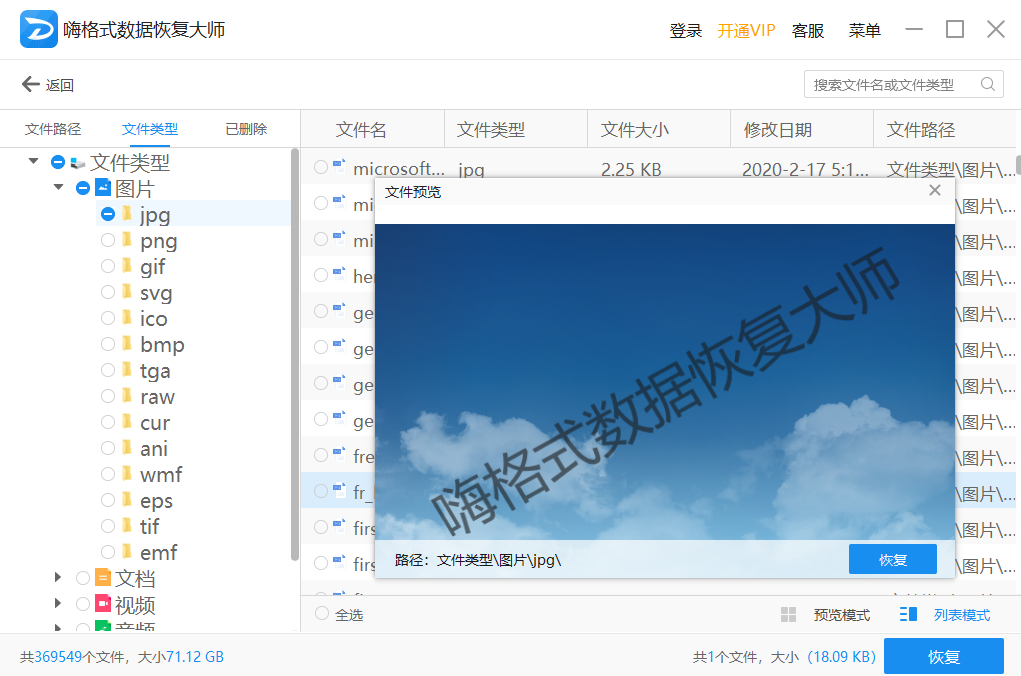
Task: Open 客服 customer service
Action: click(808, 31)
